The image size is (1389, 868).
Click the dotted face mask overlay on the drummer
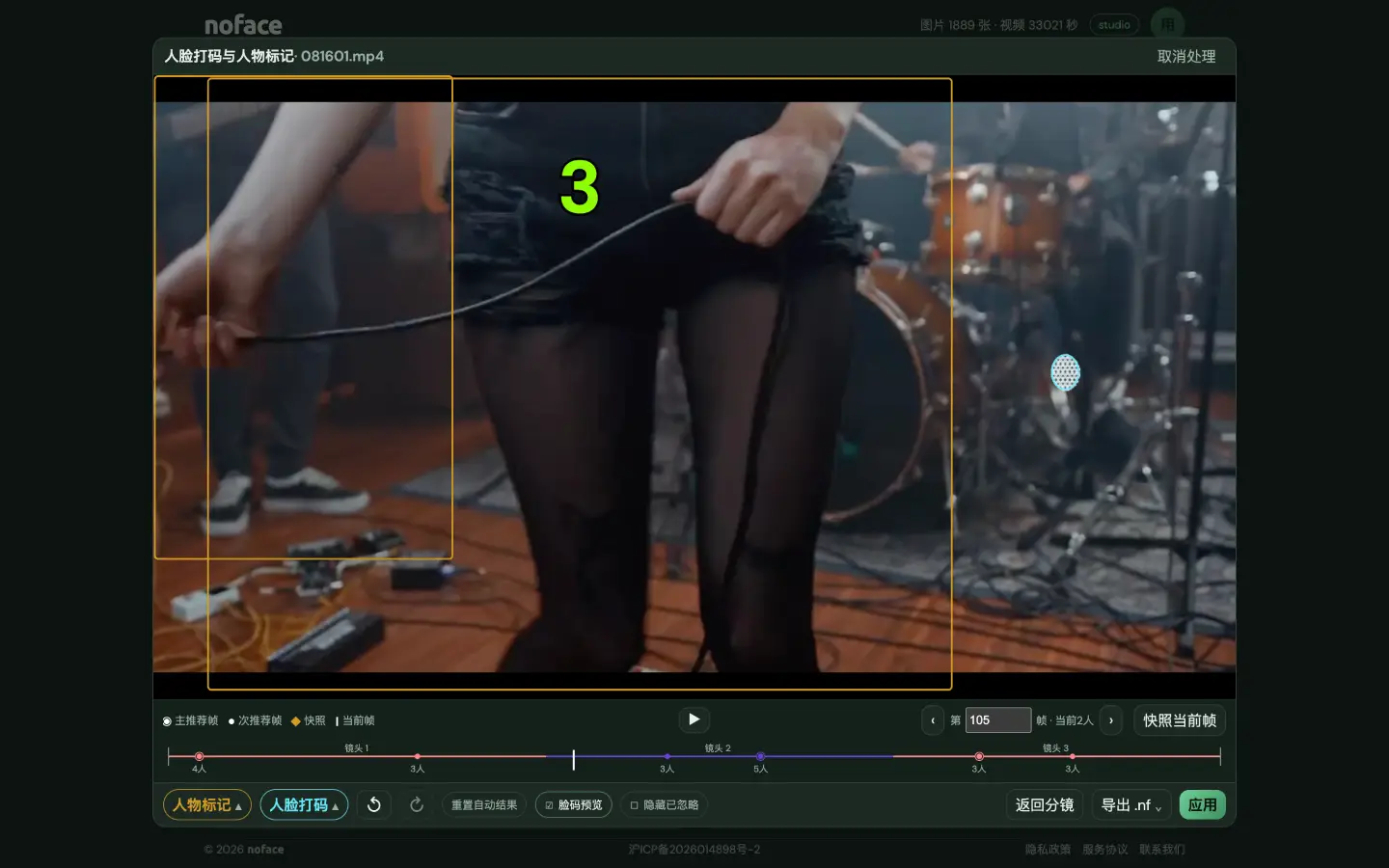coord(1065,372)
